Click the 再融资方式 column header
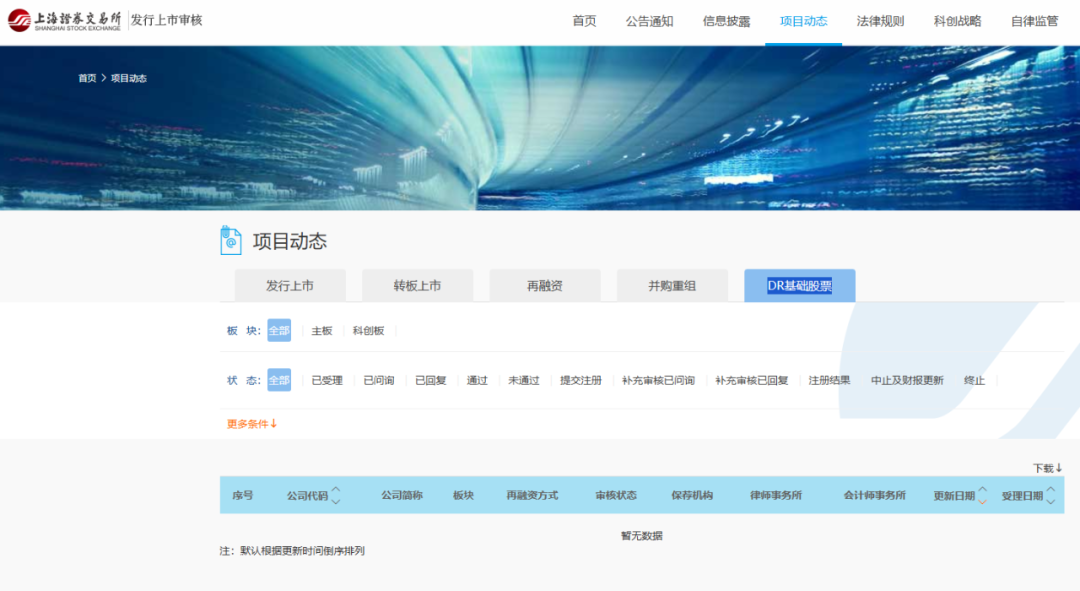The width and height of the screenshot is (1080, 591). pyautogui.click(x=532, y=495)
